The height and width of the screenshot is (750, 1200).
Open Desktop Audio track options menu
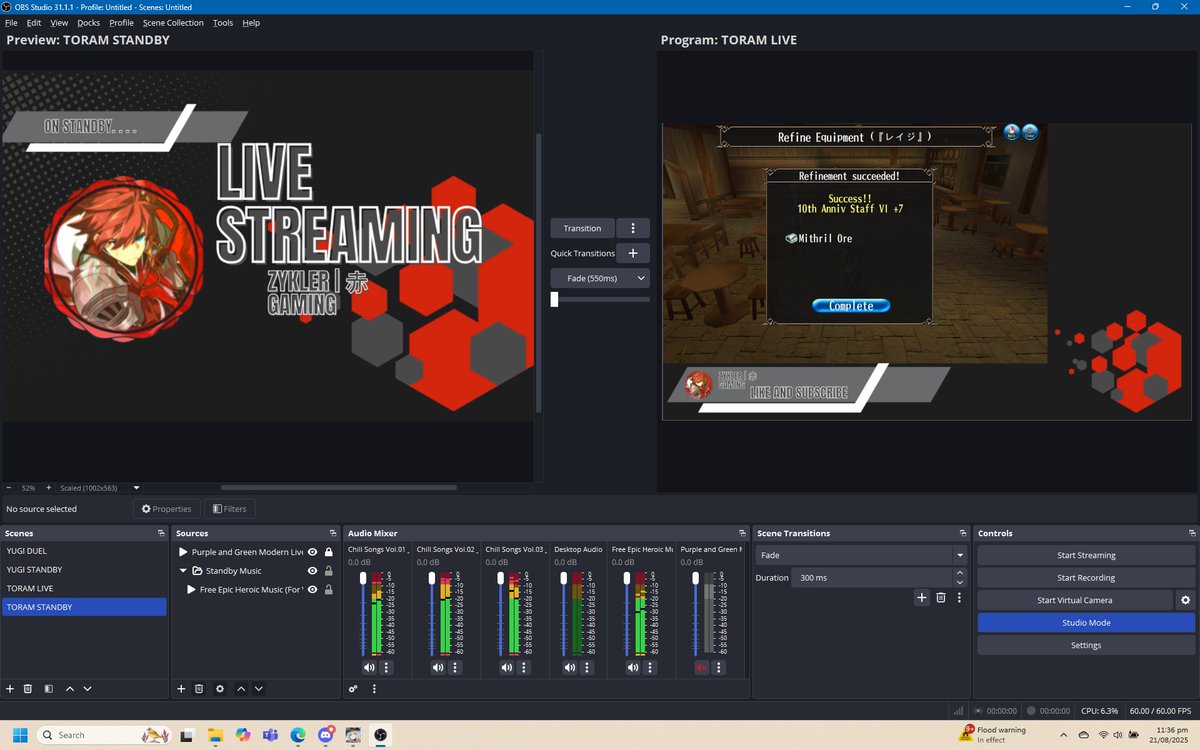[588, 667]
